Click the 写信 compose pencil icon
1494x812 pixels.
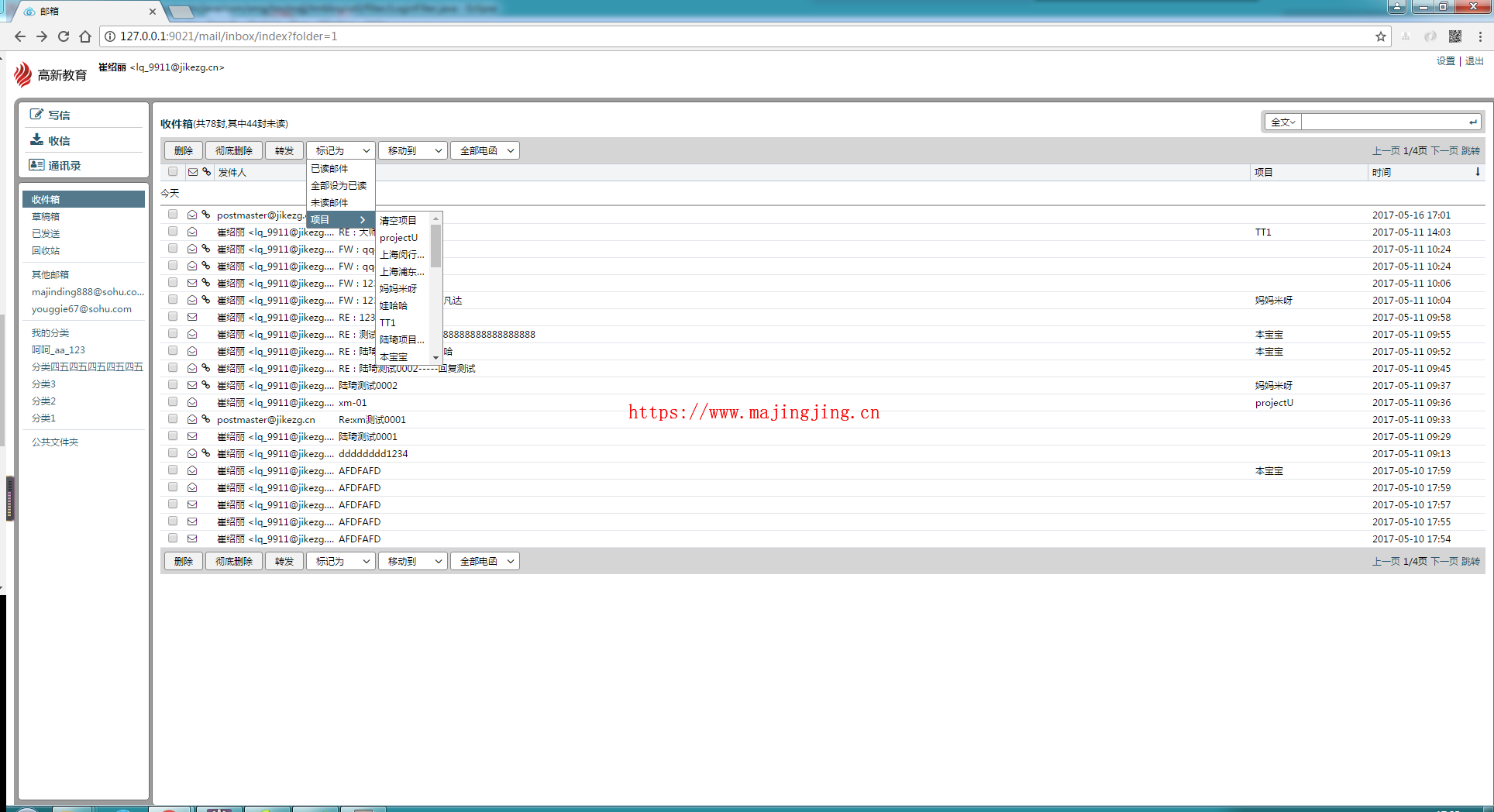36,115
